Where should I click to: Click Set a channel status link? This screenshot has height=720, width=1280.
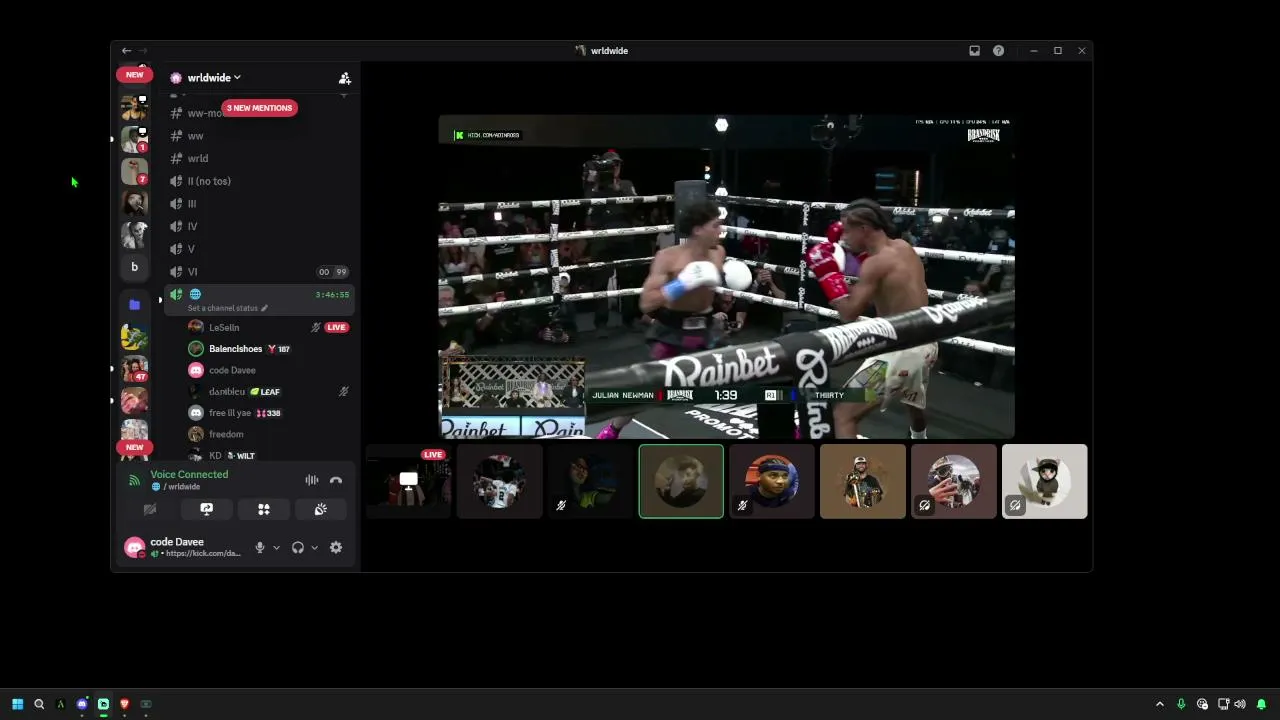pos(228,308)
